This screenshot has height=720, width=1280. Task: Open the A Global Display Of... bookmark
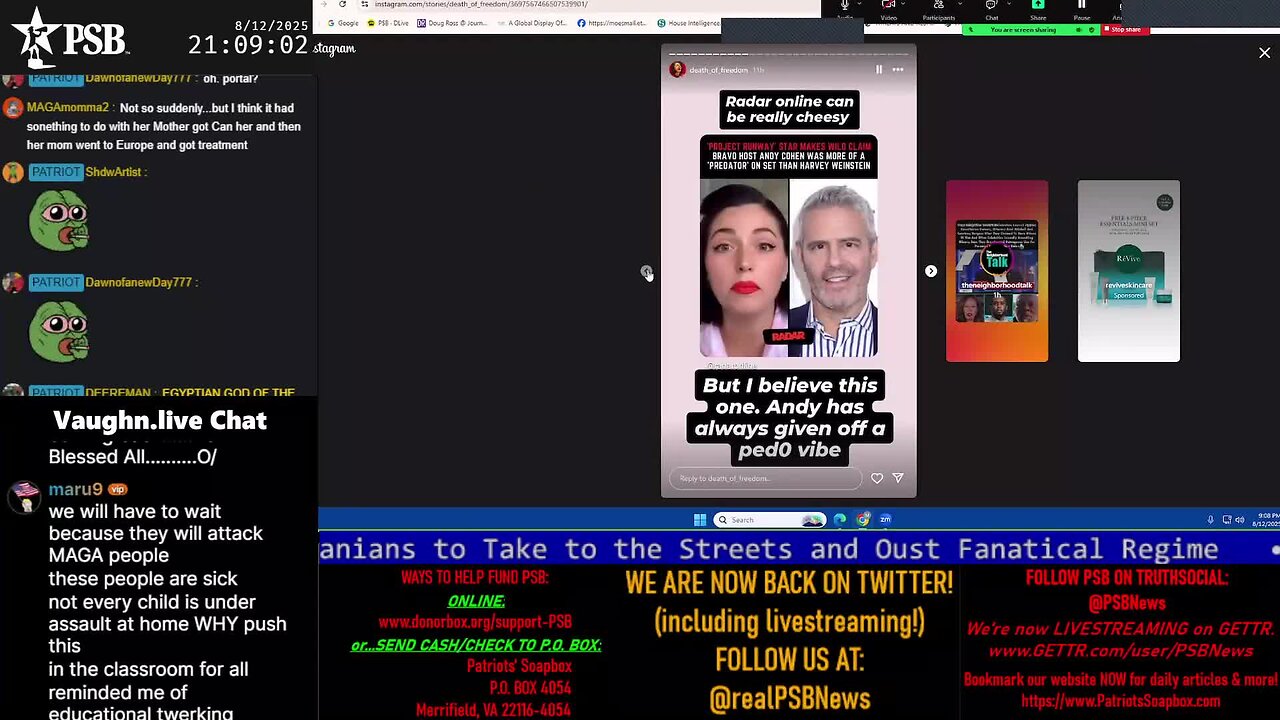[x=532, y=23]
